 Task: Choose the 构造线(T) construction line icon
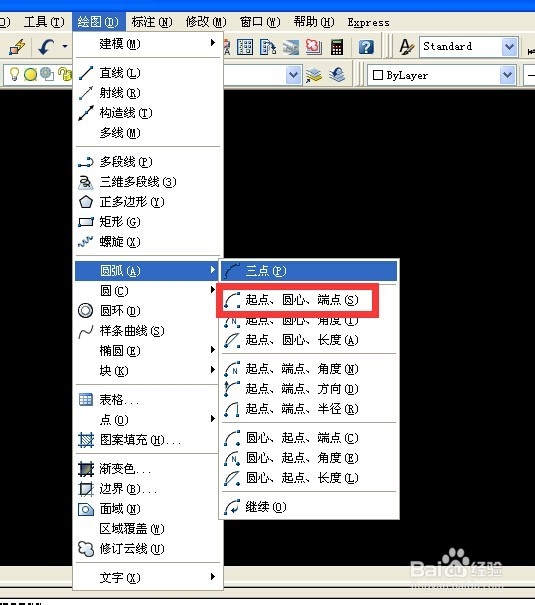(86, 113)
